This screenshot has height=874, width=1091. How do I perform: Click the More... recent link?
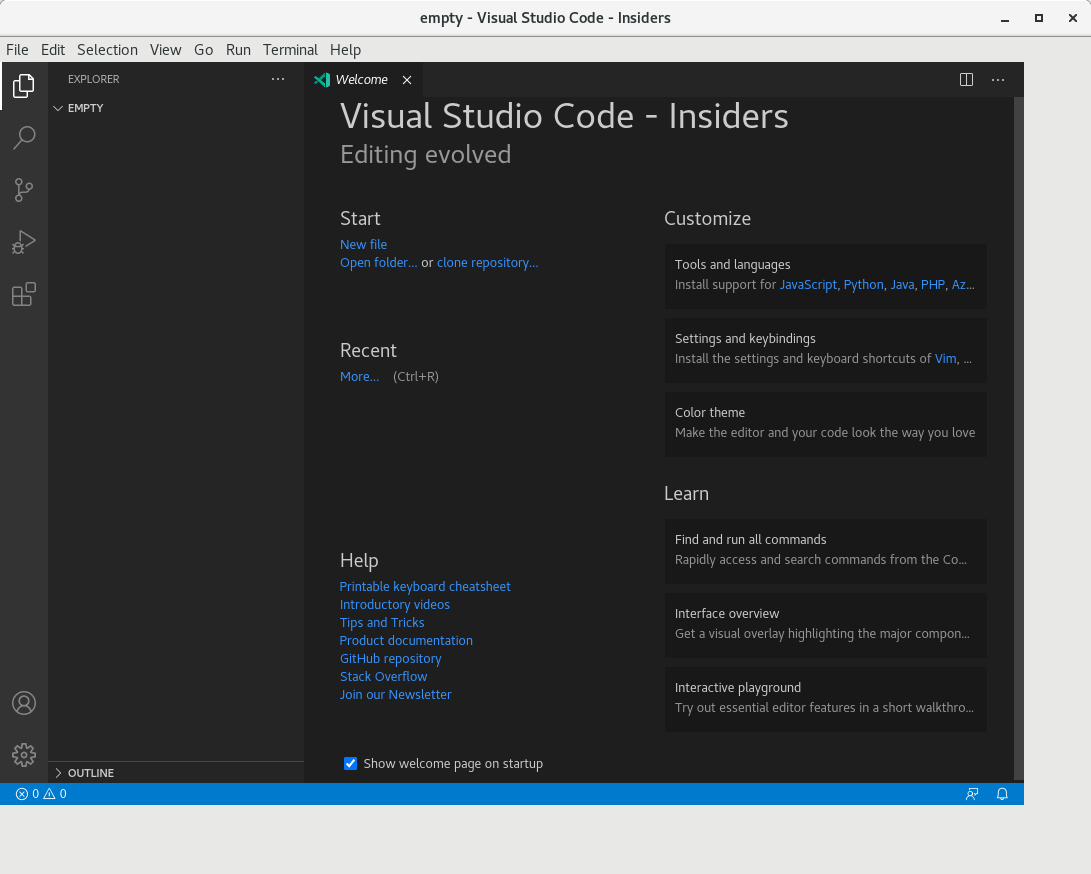pos(359,376)
